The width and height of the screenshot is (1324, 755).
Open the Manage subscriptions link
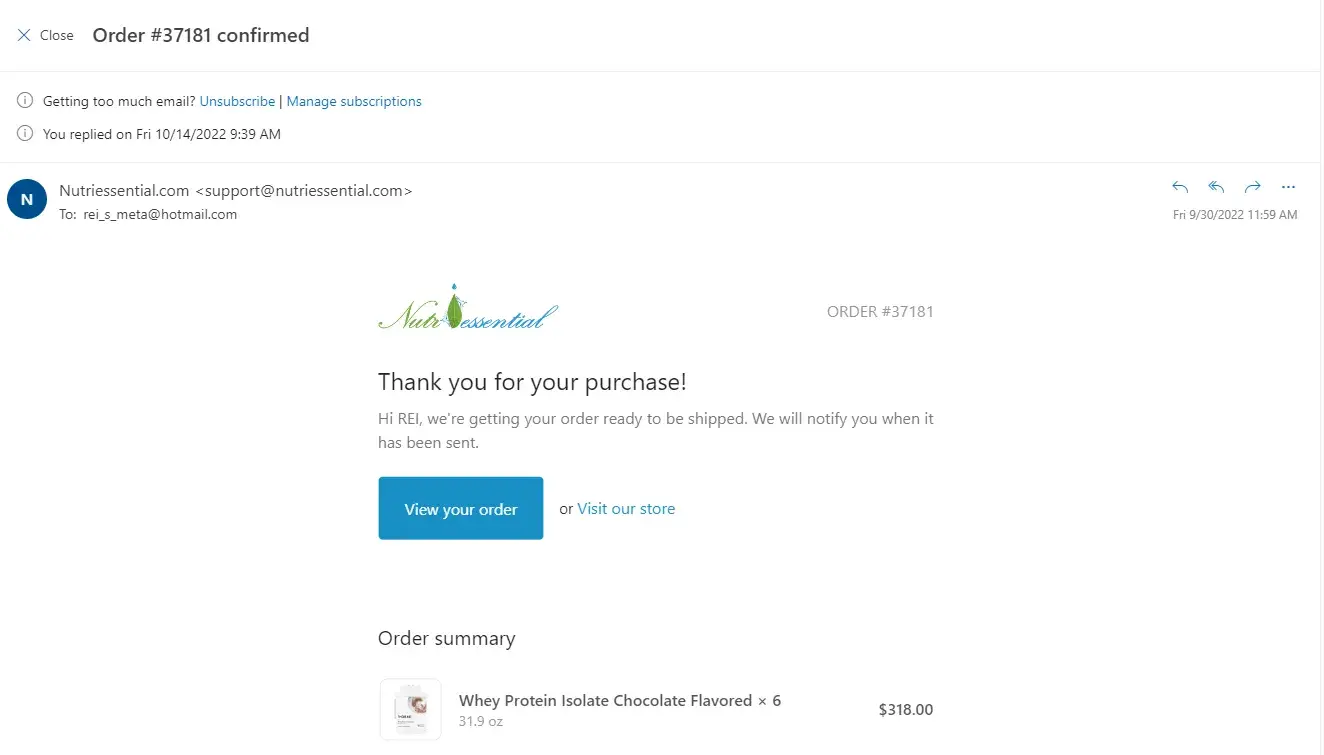pyautogui.click(x=354, y=101)
